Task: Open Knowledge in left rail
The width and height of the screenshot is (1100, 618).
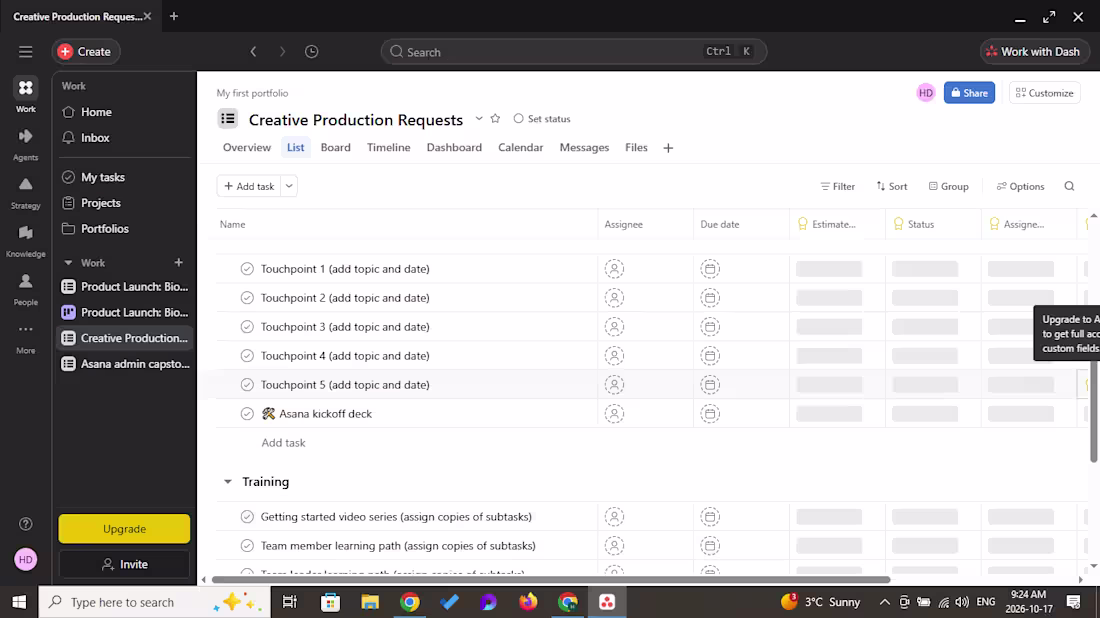Action: click(x=25, y=241)
